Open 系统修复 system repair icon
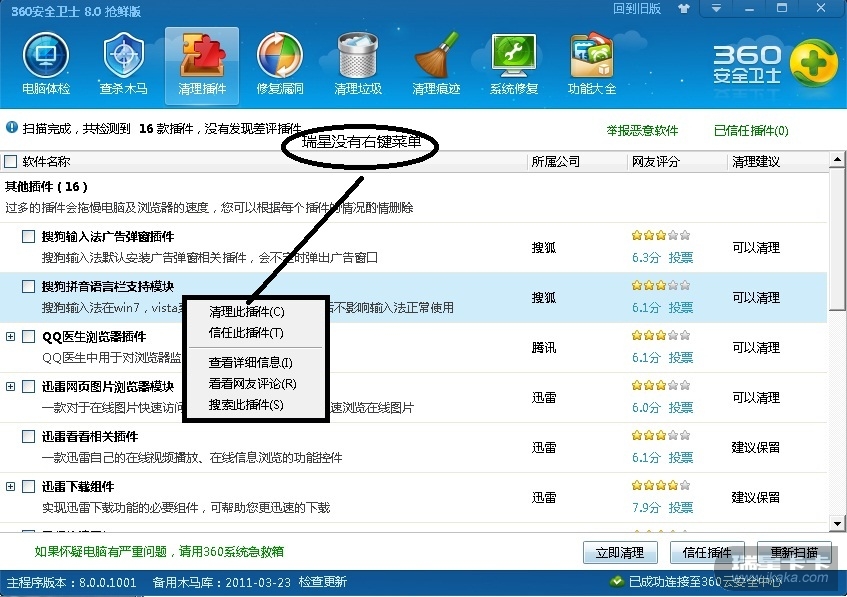847x597 pixels. point(514,63)
